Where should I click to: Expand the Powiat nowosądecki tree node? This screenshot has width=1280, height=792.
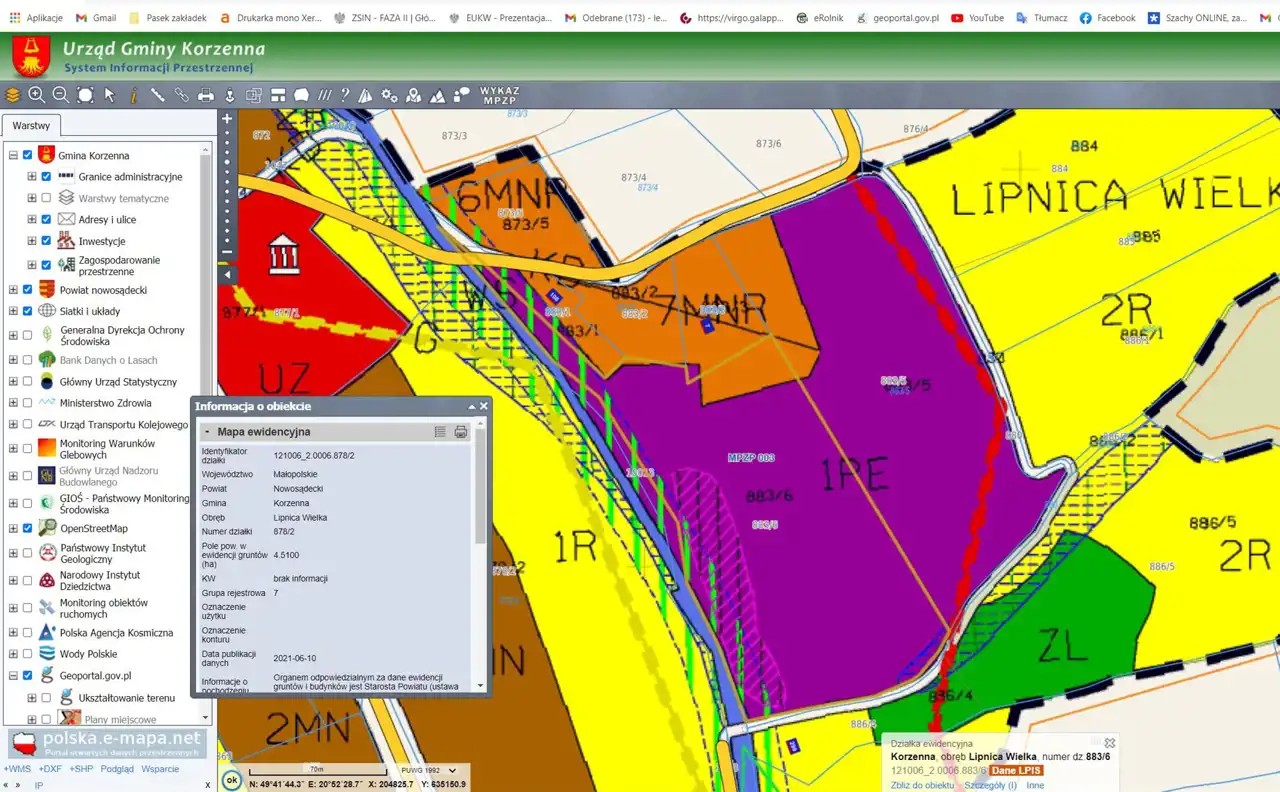click(x=13, y=290)
